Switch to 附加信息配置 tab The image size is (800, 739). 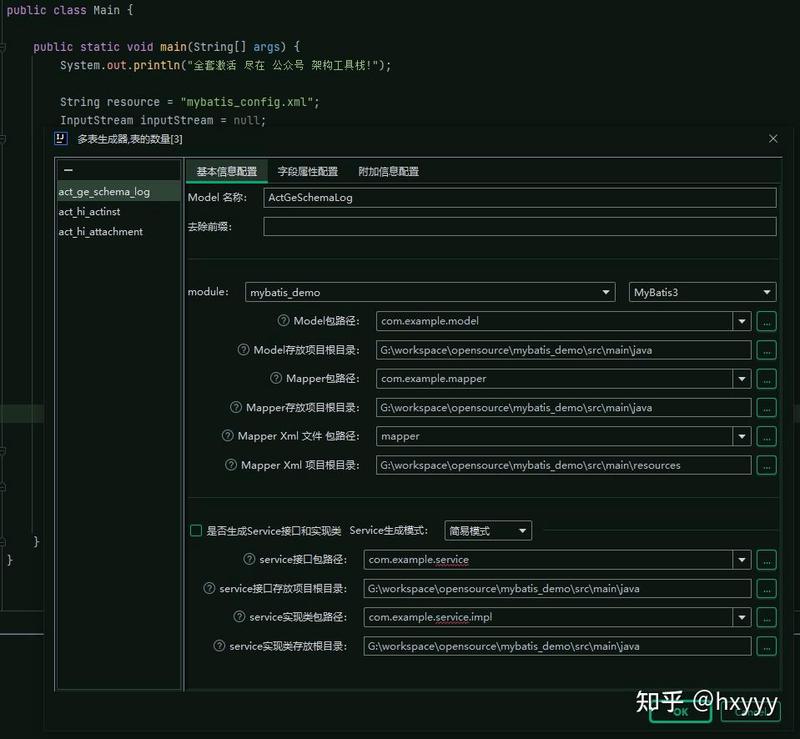coord(388,171)
